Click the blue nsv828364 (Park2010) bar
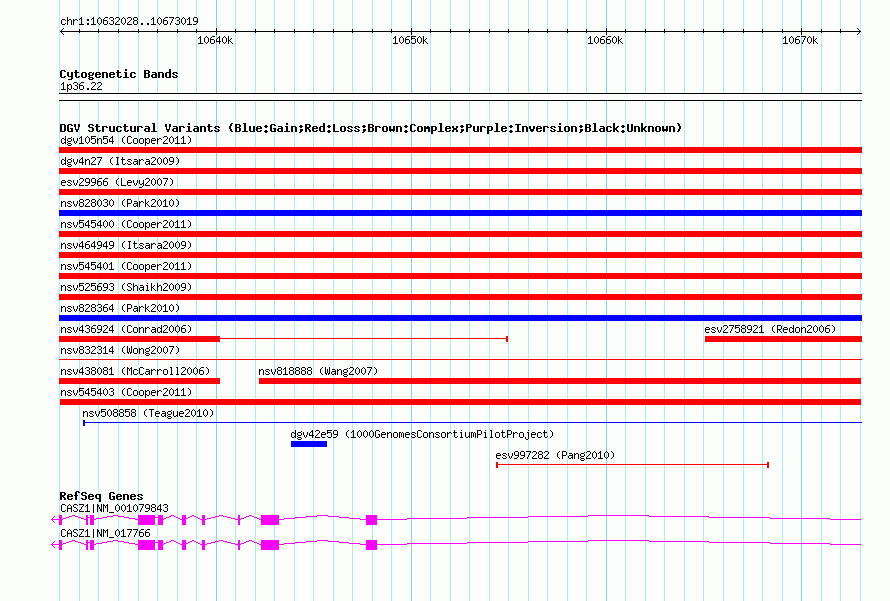 tap(460, 318)
